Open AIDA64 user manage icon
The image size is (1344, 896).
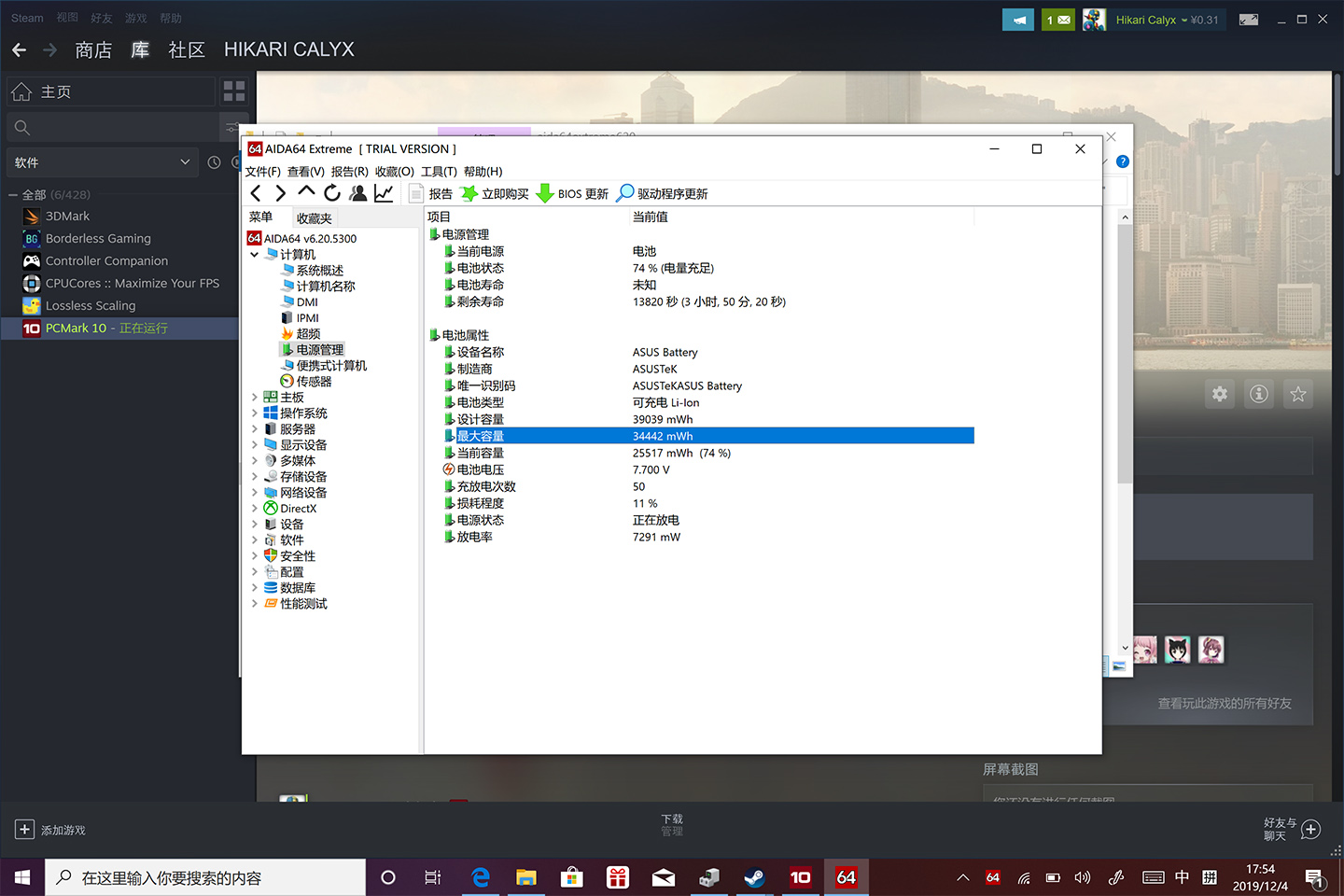[x=357, y=193]
